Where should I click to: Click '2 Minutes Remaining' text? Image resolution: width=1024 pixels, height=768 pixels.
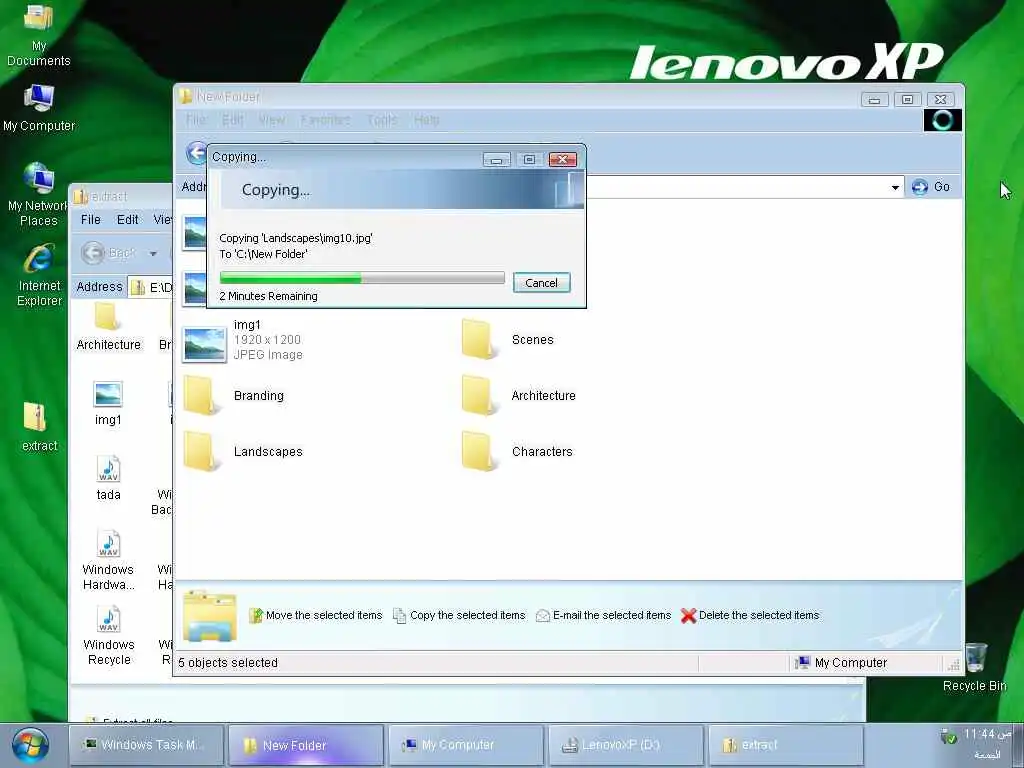[x=268, y=296]
